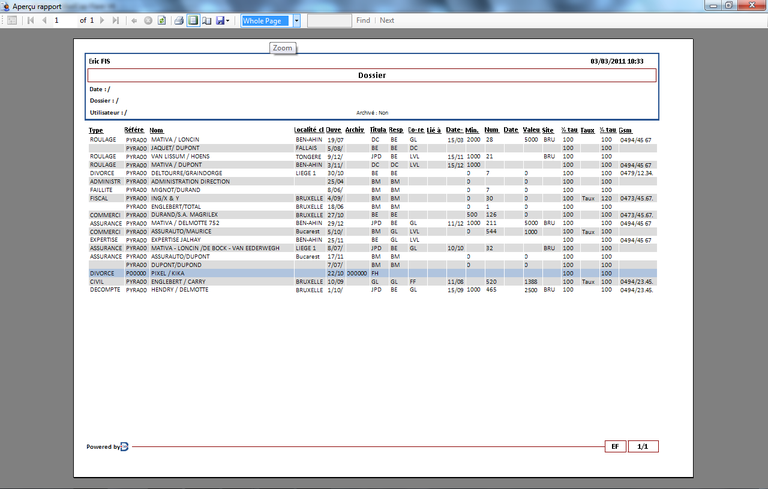Viewport: 768px width, 489px height.
Task: Click the Find text search box
Action: point(328,20)
